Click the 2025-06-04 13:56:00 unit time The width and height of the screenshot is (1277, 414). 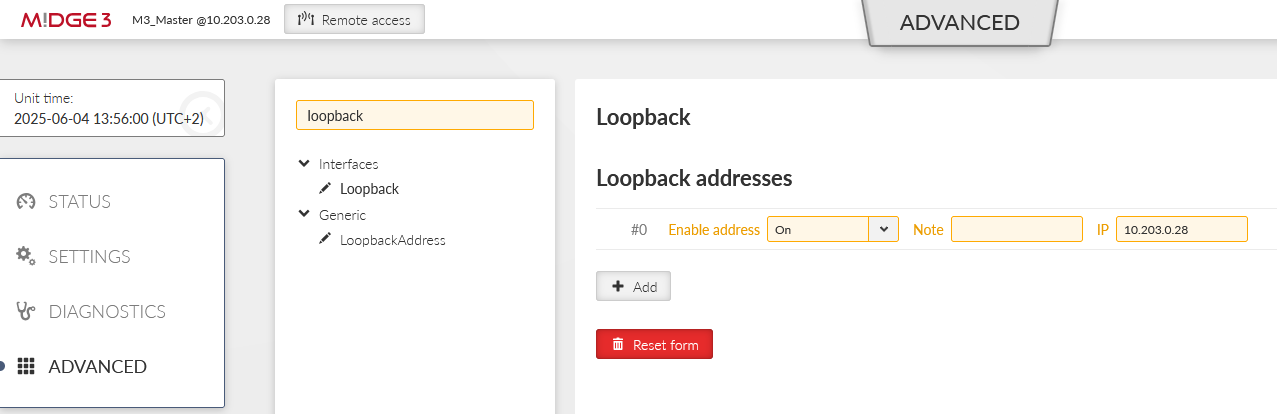[109, 118]
